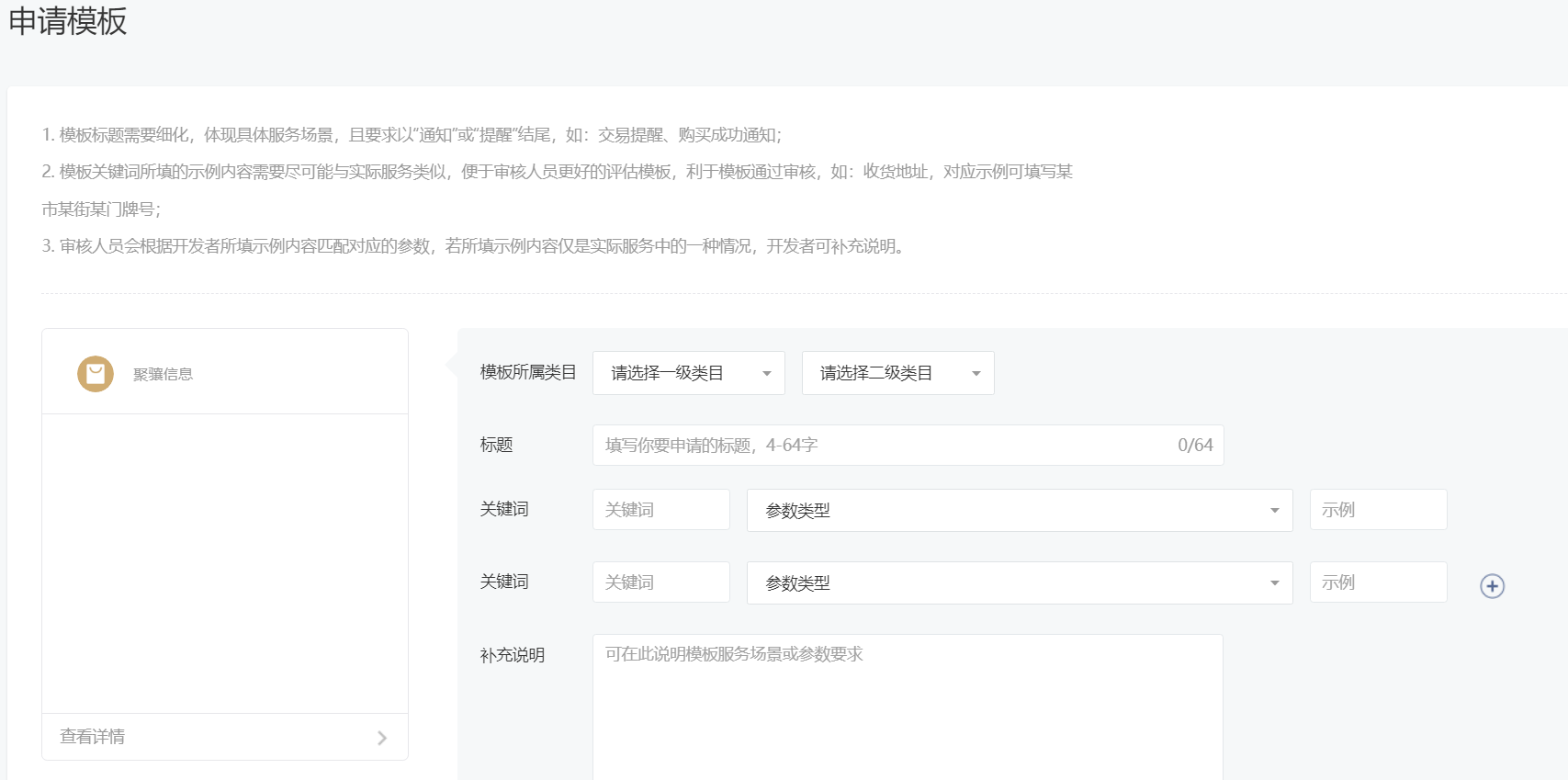The height and width of the screenshot is (780, 1568).
Task: Click the arrow of 请选择二级类目 selector
Action: tap(976, 374)
